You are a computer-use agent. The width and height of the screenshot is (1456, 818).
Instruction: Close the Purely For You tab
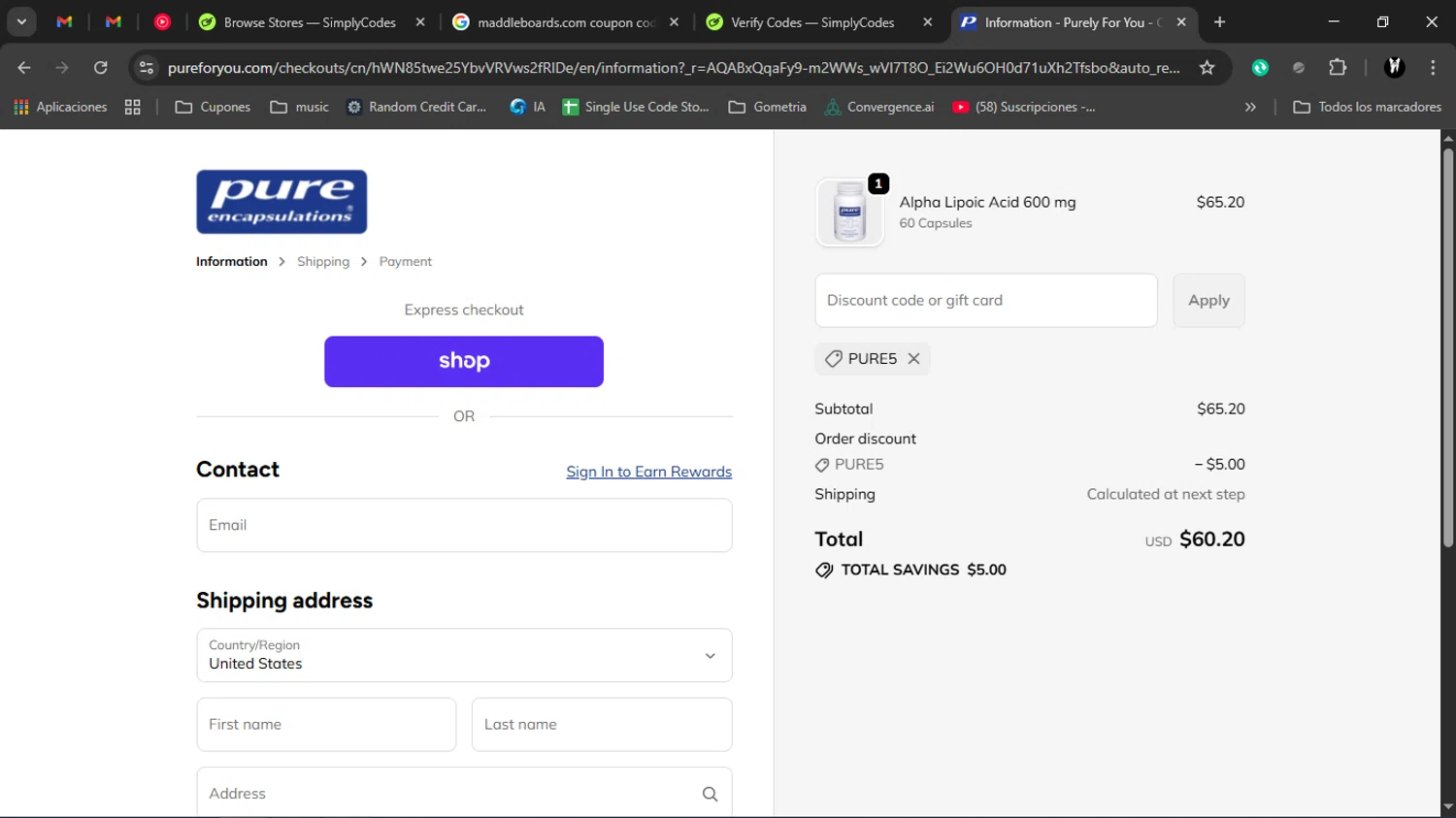point(1181,22)
